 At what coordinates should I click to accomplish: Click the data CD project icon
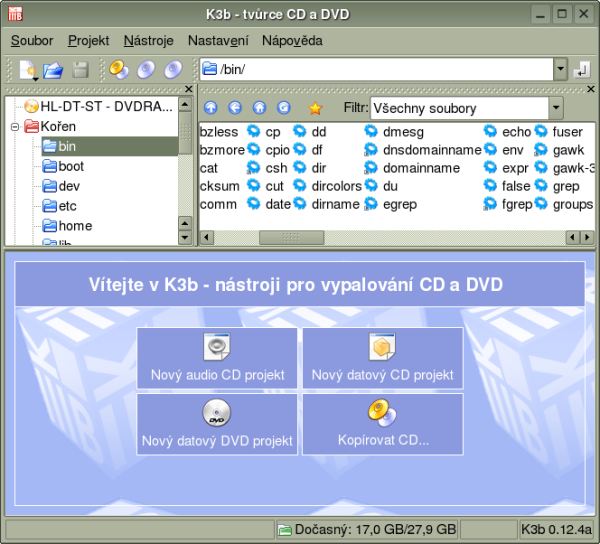coord(382,347)
